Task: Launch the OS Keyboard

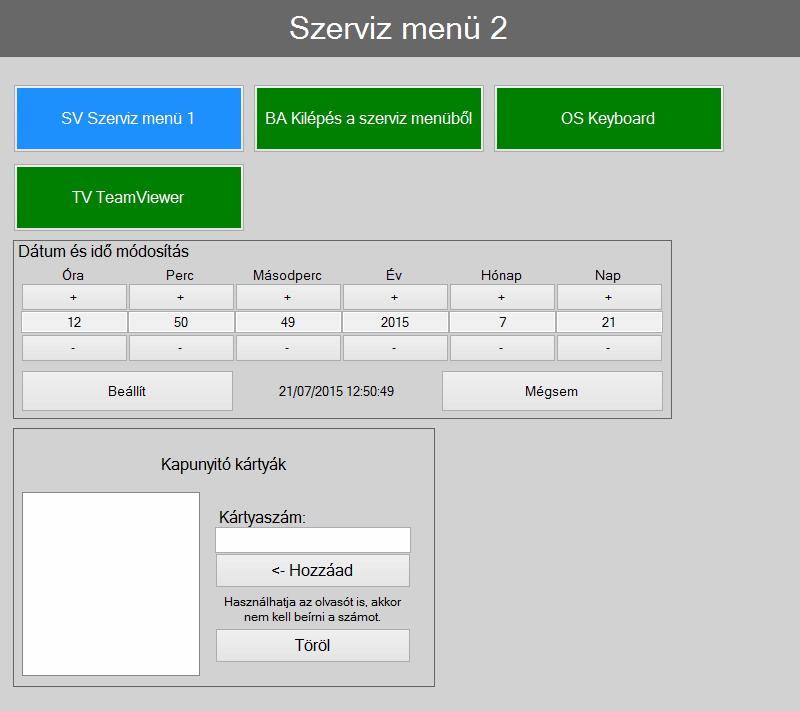Action: coord(609,118)
